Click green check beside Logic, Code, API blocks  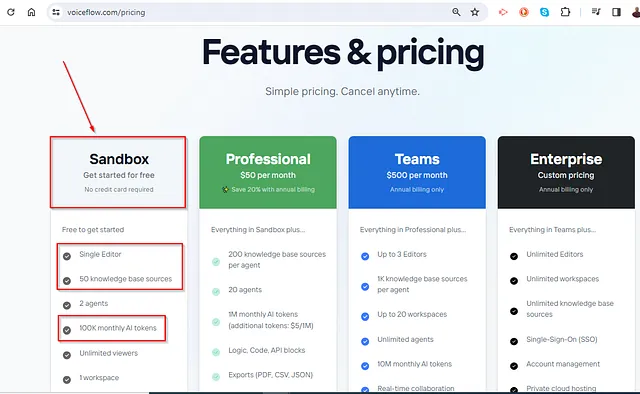point(216,352)
